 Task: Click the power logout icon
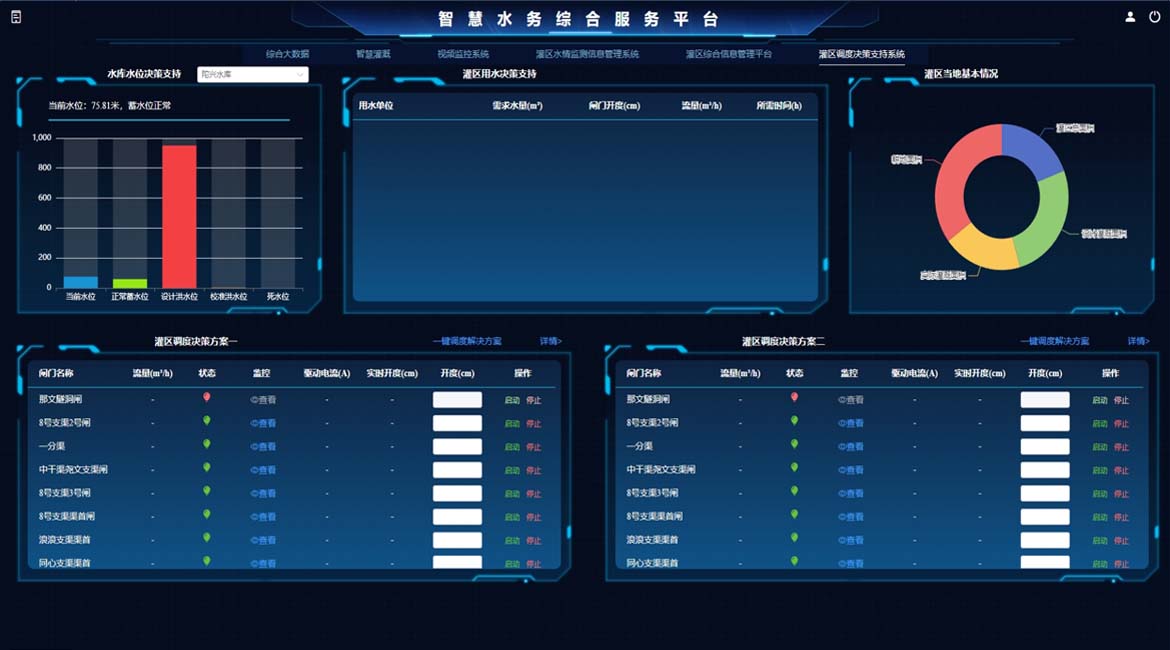click(x=1155, y=17)
